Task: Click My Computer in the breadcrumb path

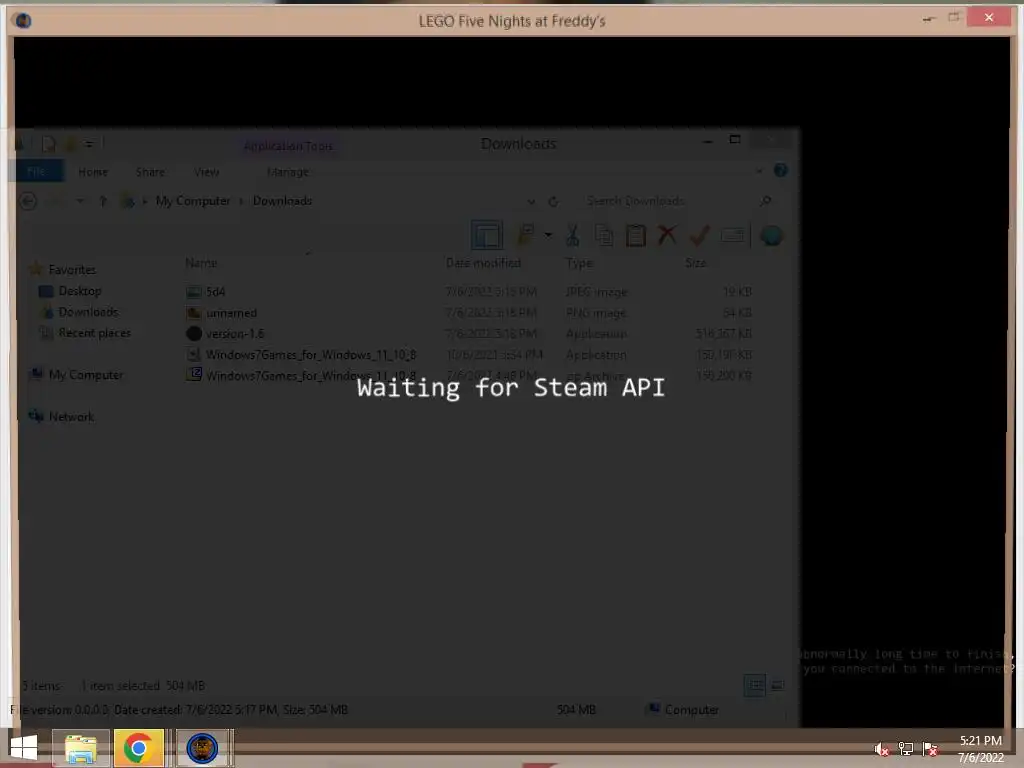Action: [193, 200]
